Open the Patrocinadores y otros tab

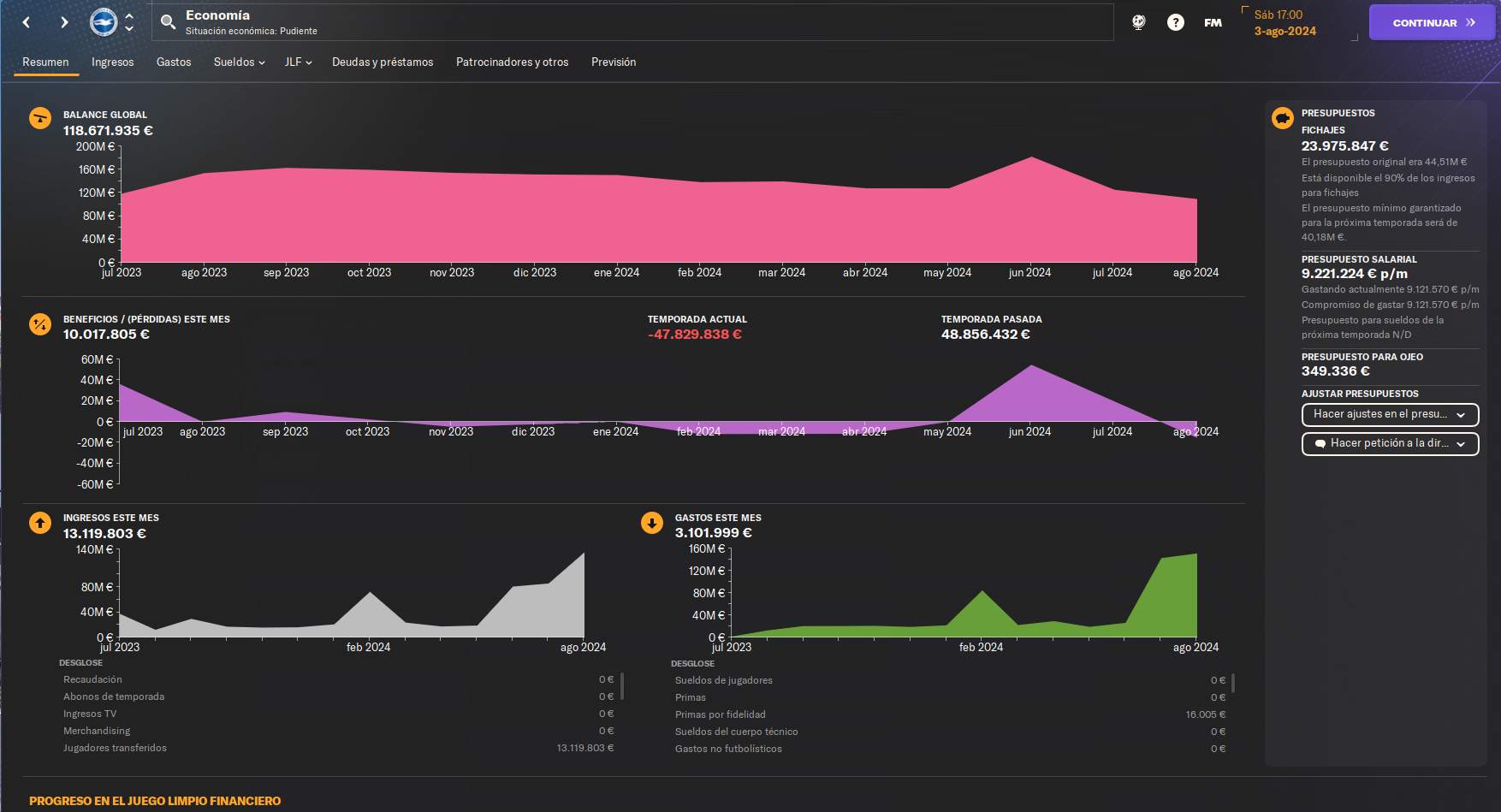point(513,62)
